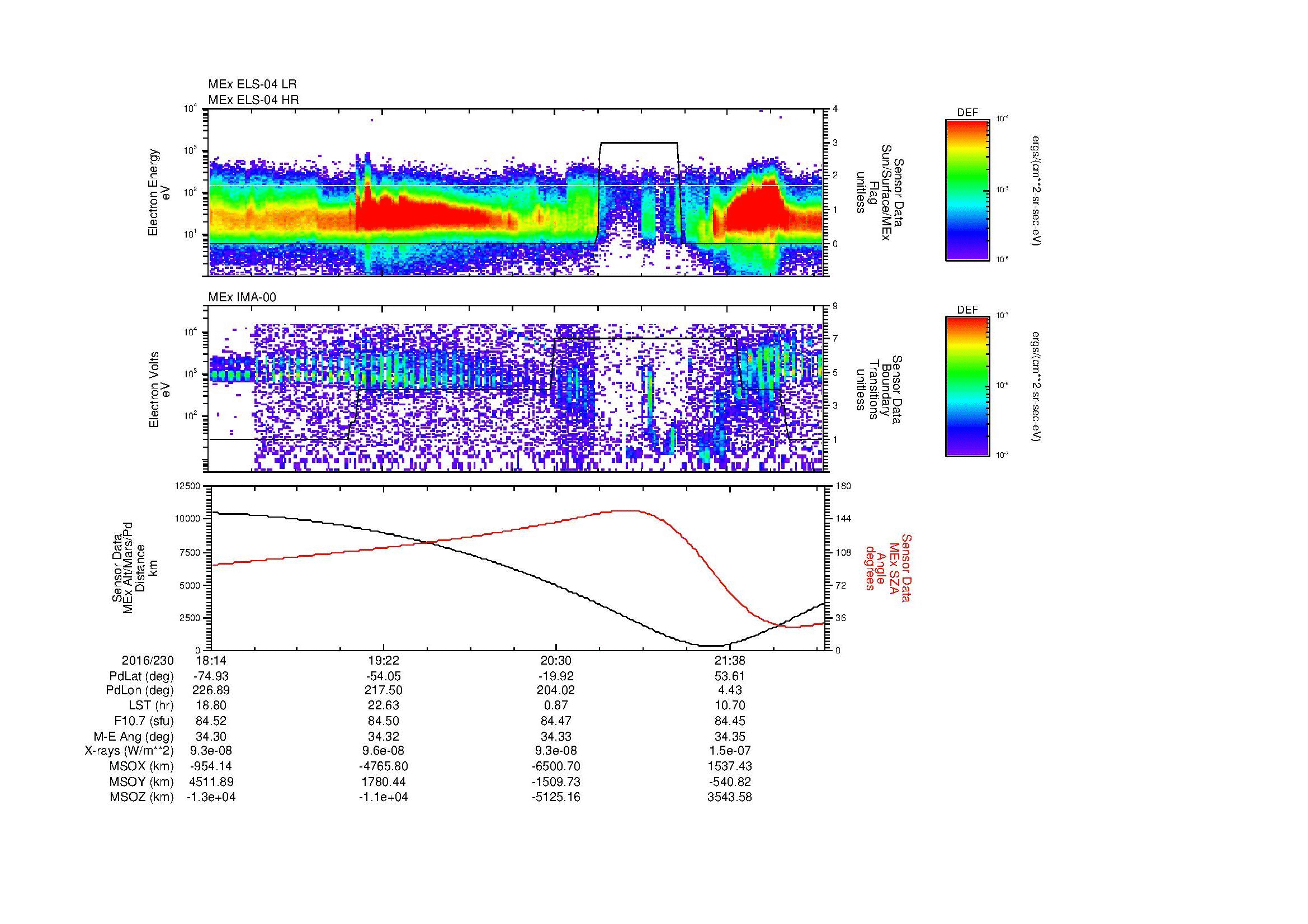Click the PdLon value '217.50'

coord(384,690)
